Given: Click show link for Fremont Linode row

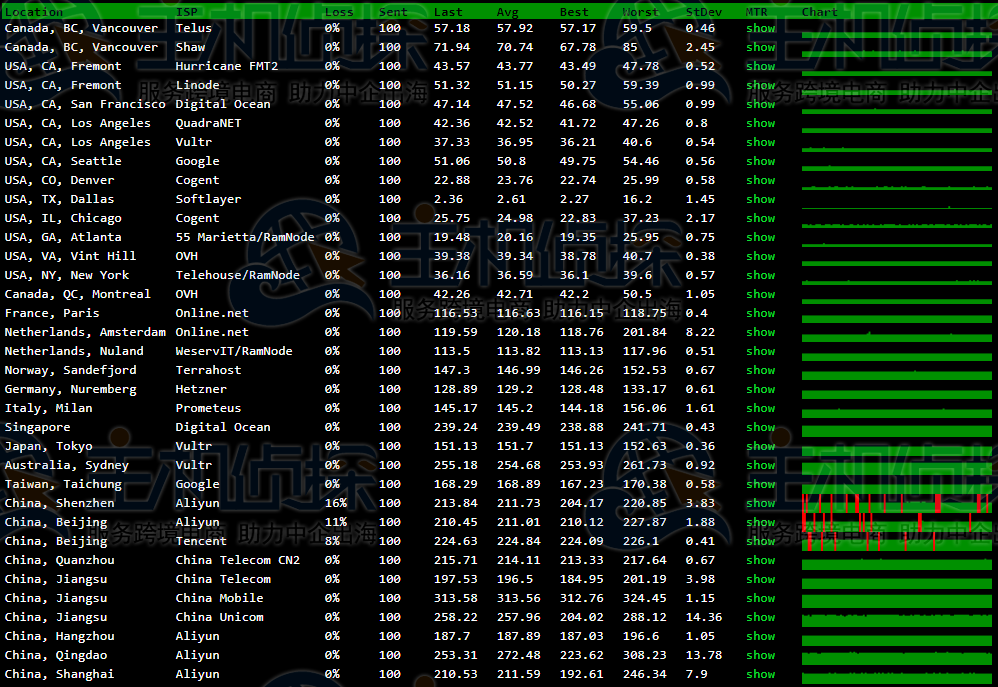Looking at the screenshot, I should pos(761,85).
